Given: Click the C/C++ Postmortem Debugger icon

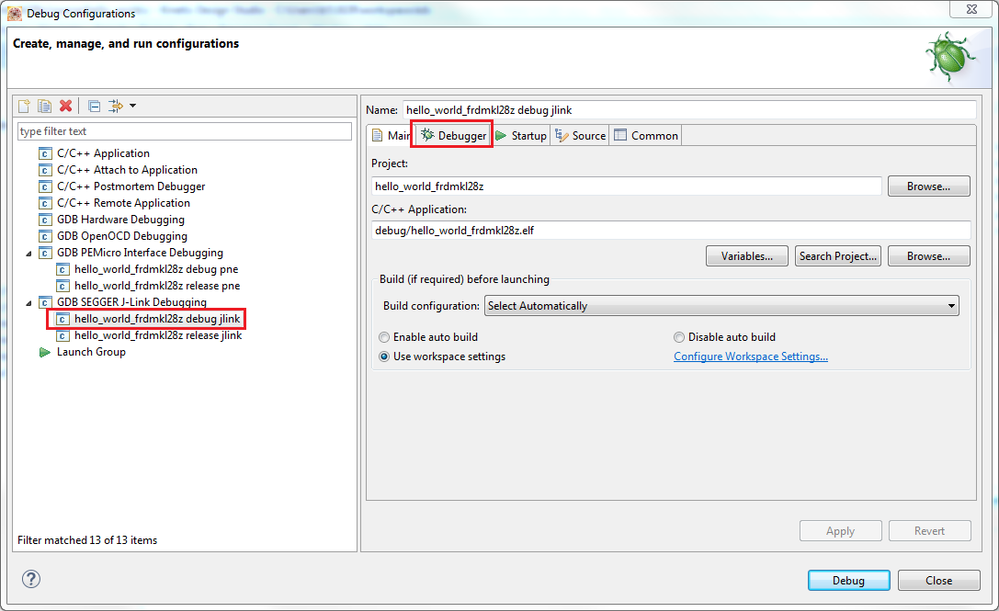Looking at the screenshot, I should (x=45, y=187).
